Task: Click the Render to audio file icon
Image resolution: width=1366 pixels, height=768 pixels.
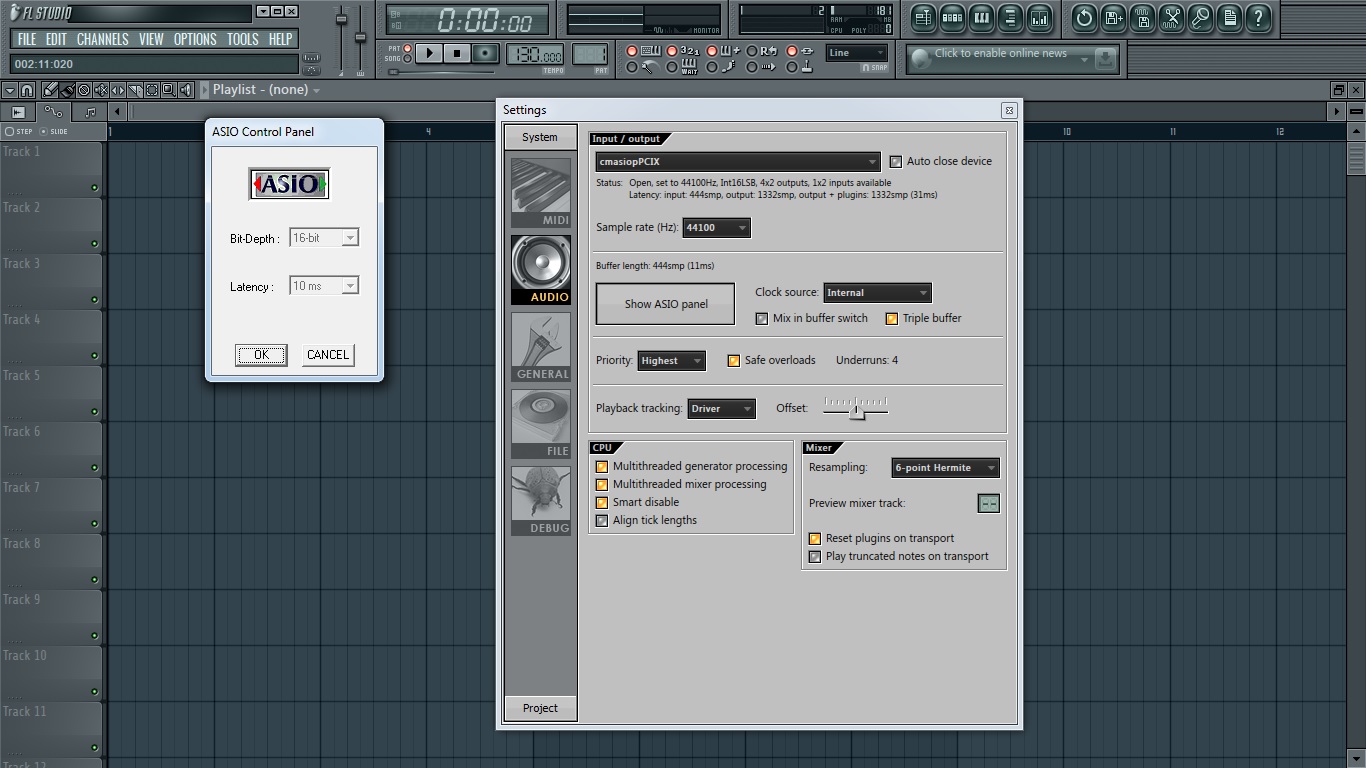Action: click(1143, 18)
